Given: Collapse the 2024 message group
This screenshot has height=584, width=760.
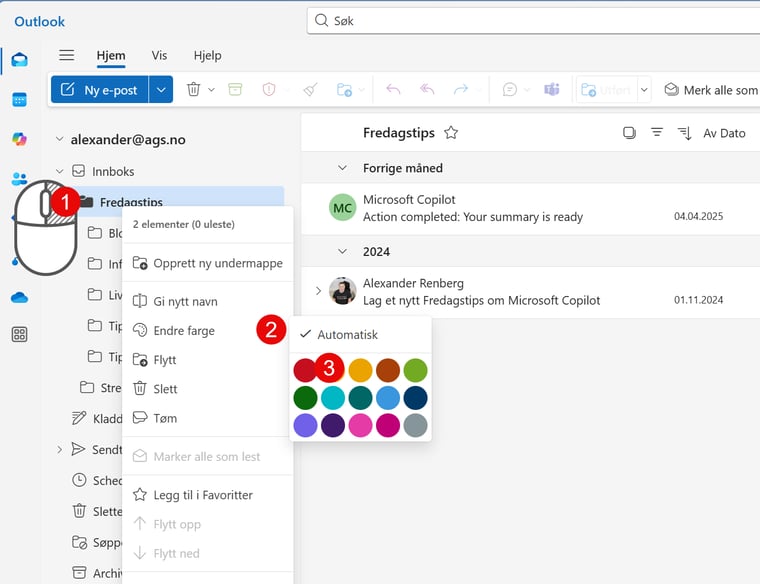Looking at the screenshot, I should pos(342,252).
